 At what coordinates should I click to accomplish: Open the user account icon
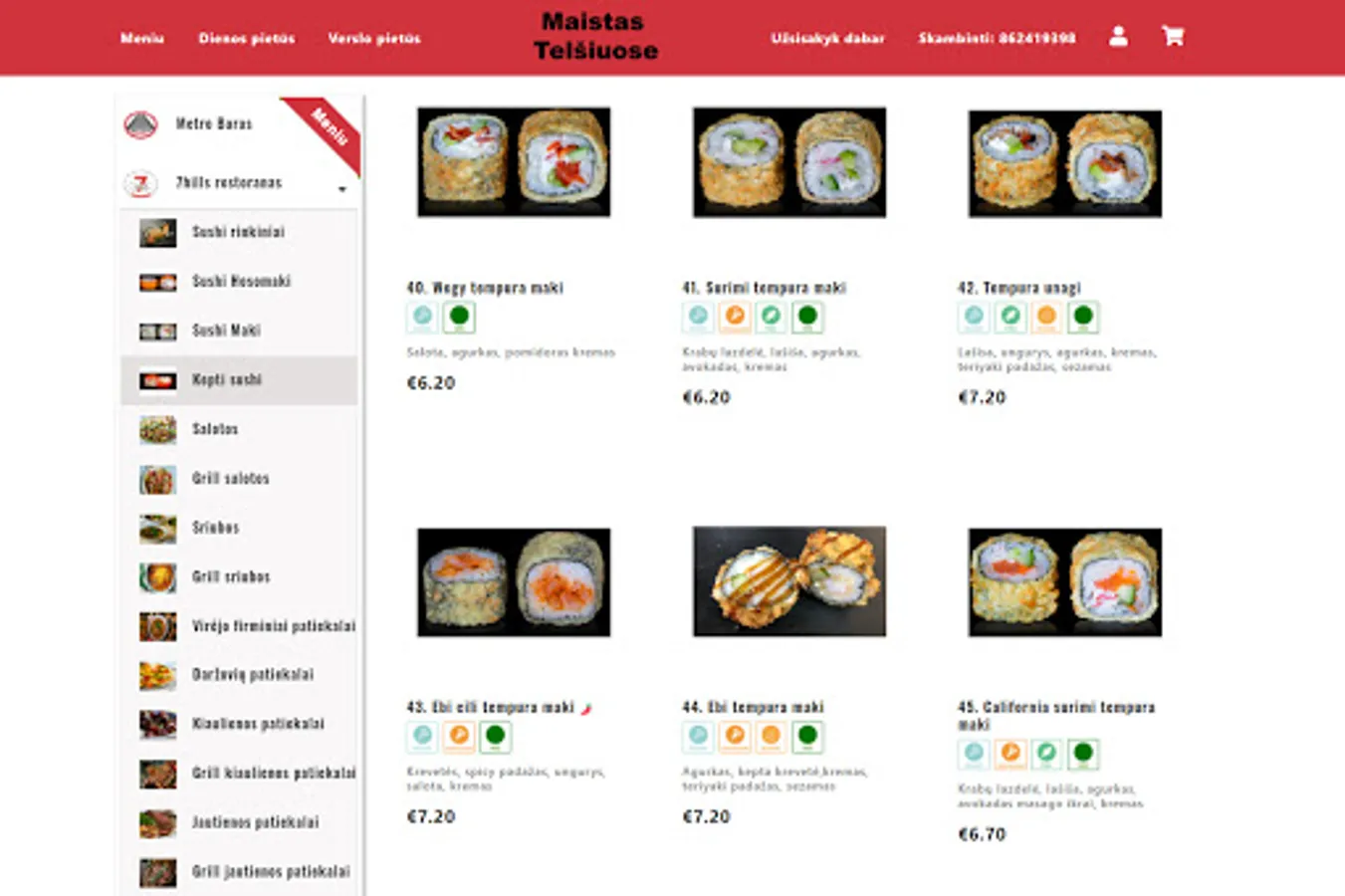(1118, 37)
